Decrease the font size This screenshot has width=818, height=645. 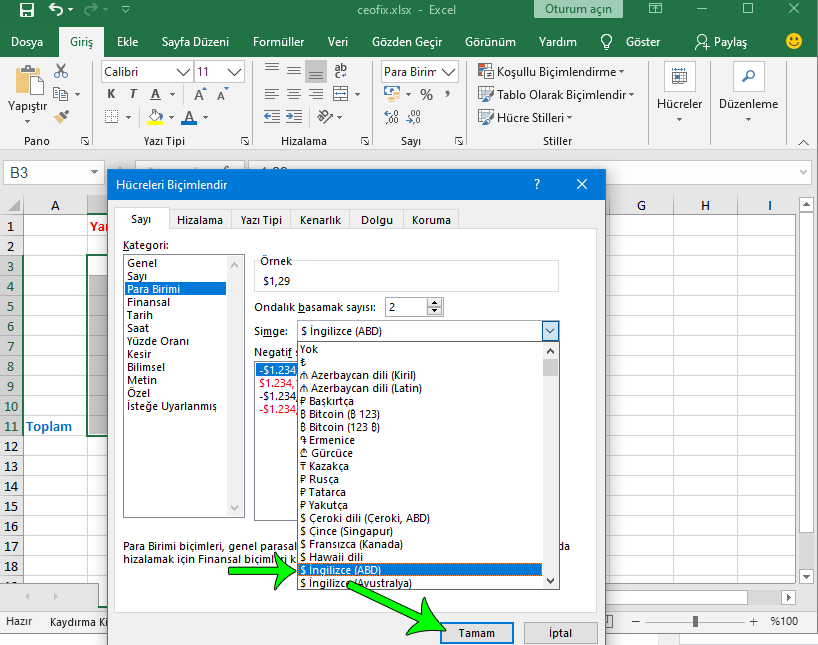222,94
